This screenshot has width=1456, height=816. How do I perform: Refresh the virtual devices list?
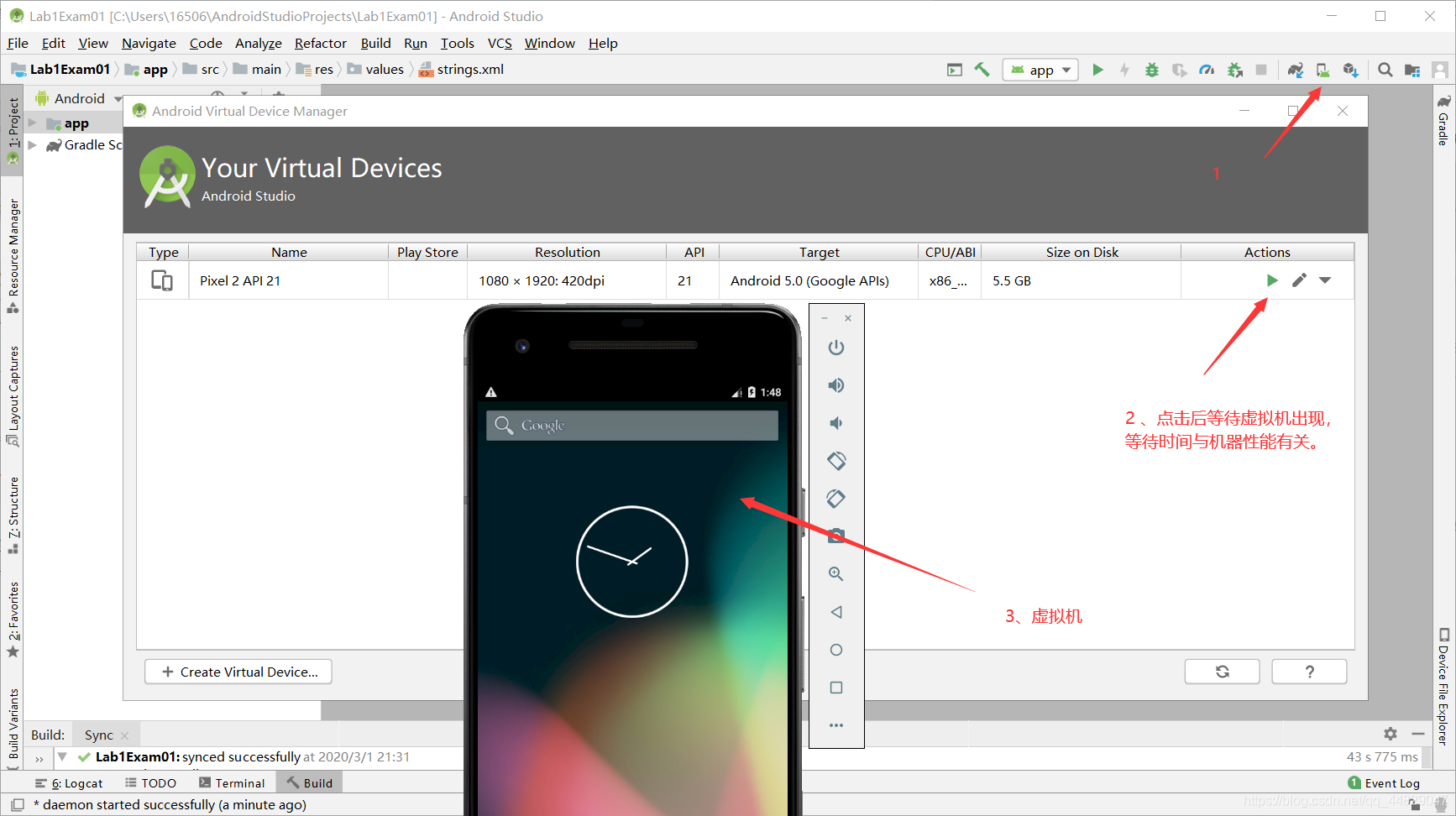tap(1223, 672)
